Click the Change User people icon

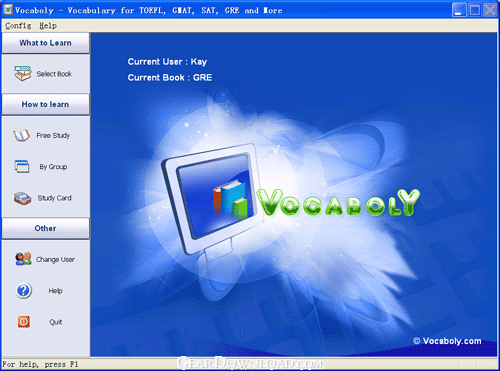(x=23, y=259)
